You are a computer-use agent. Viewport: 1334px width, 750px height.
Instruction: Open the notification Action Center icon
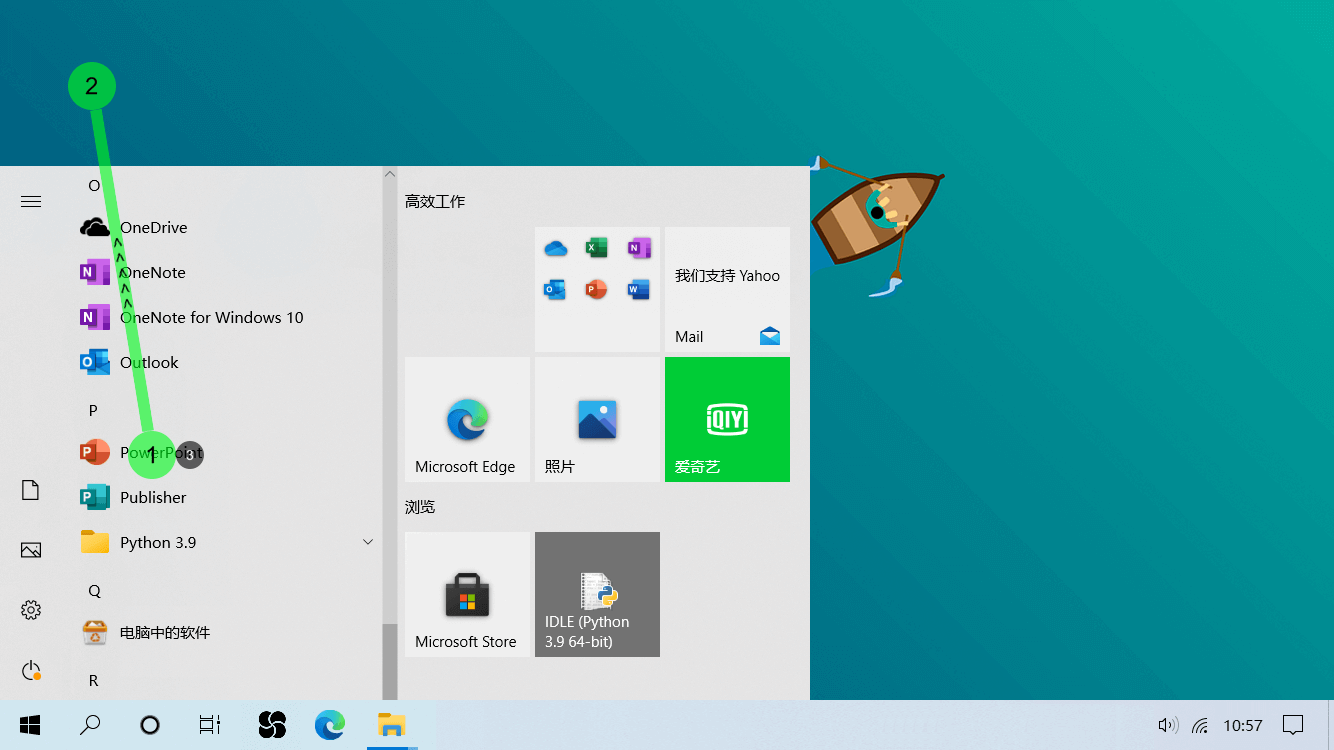(x=1293, y=725)
